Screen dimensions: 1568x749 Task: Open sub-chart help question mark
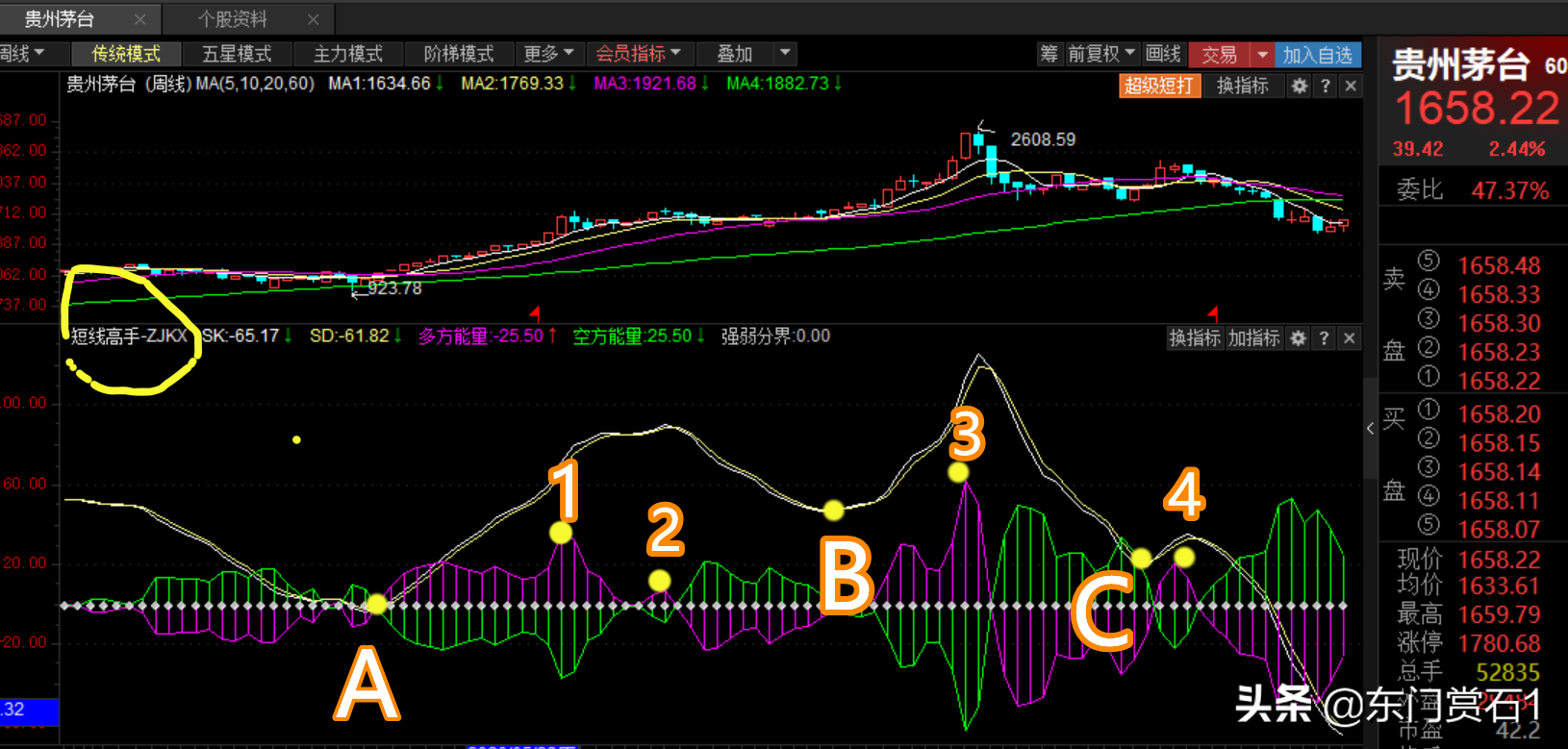(1324, 338)
